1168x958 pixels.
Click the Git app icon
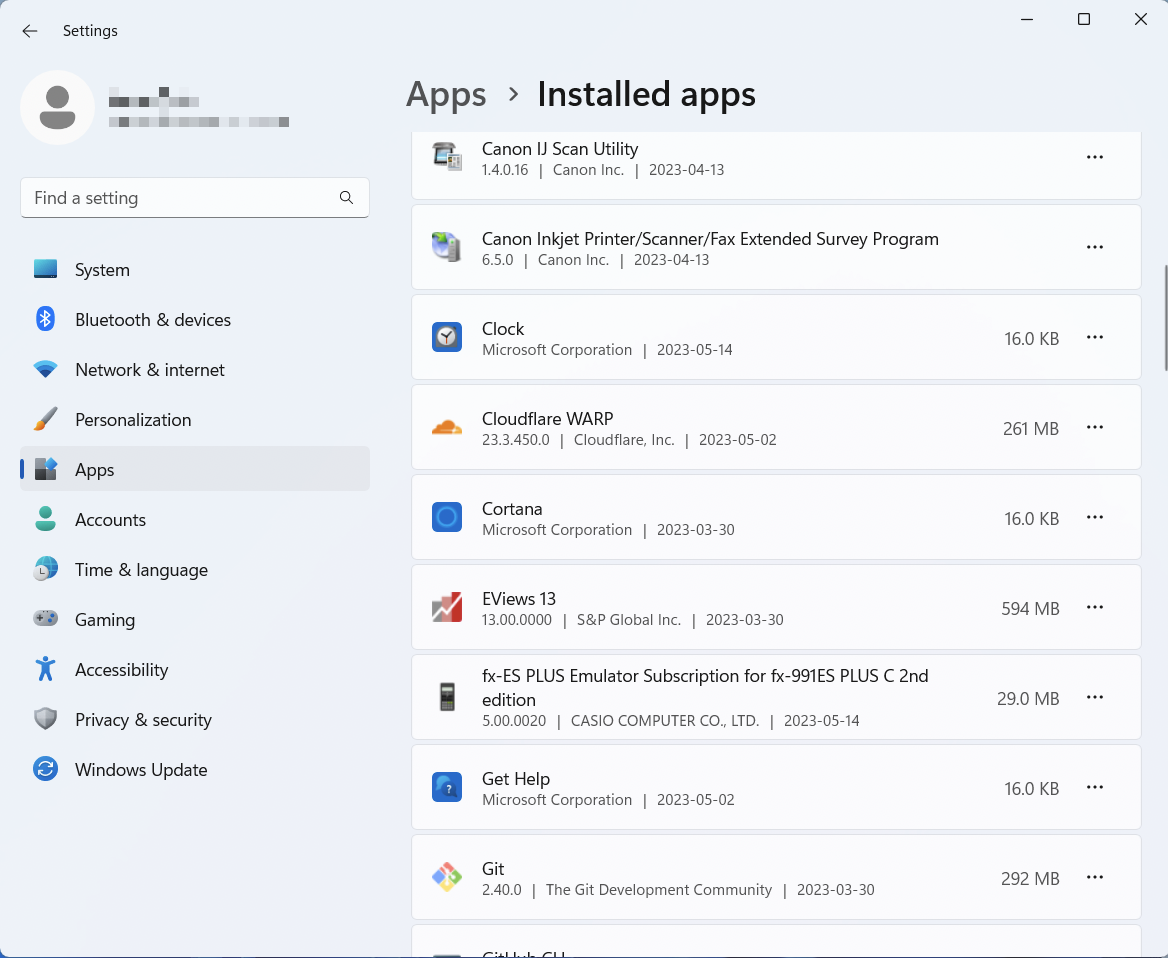point(447,878)
